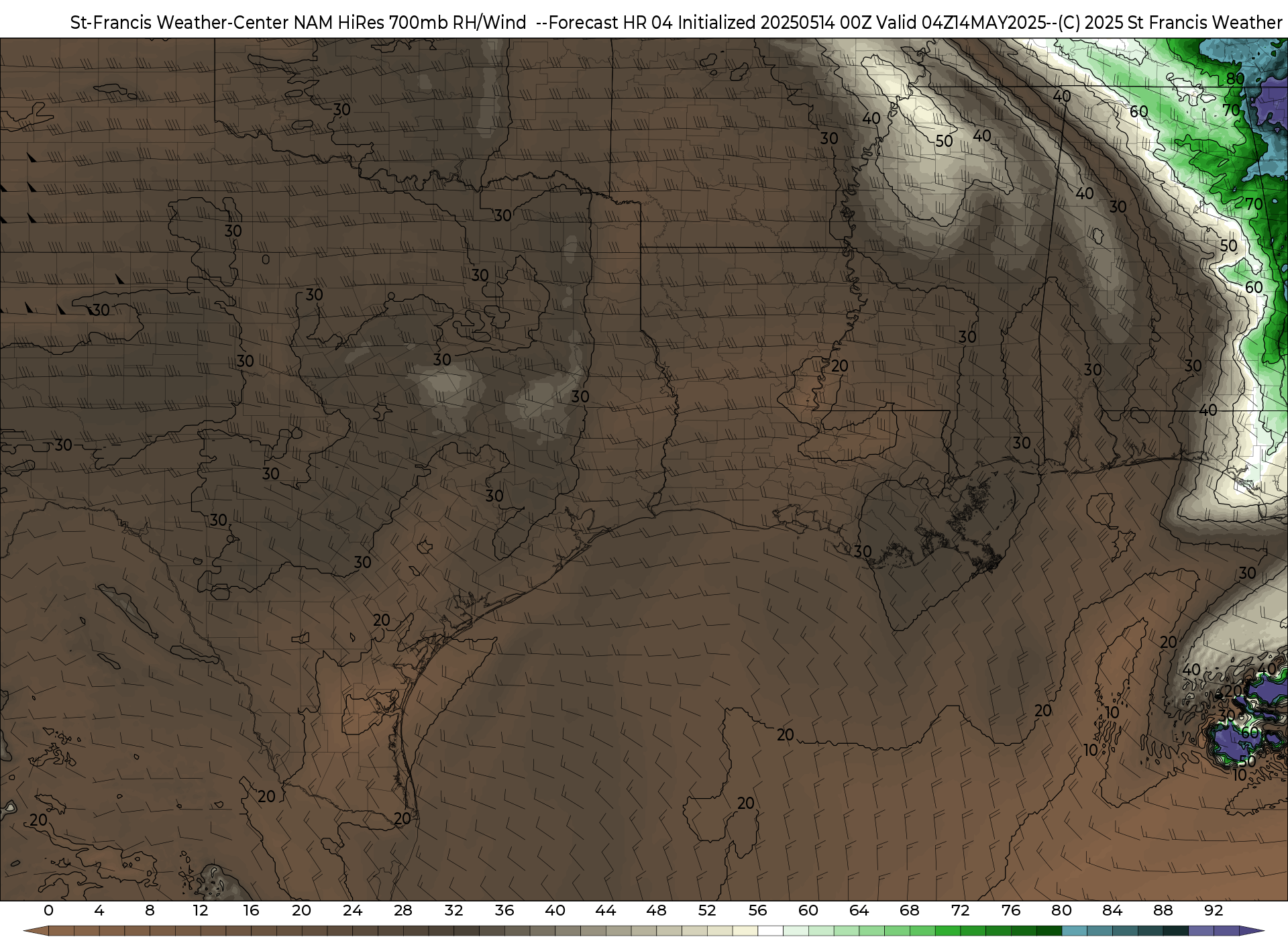The image size is (1288, 939).
Task: Click the colorbar tick label 36
Action: pyautogui.click(x=504, y=910)
